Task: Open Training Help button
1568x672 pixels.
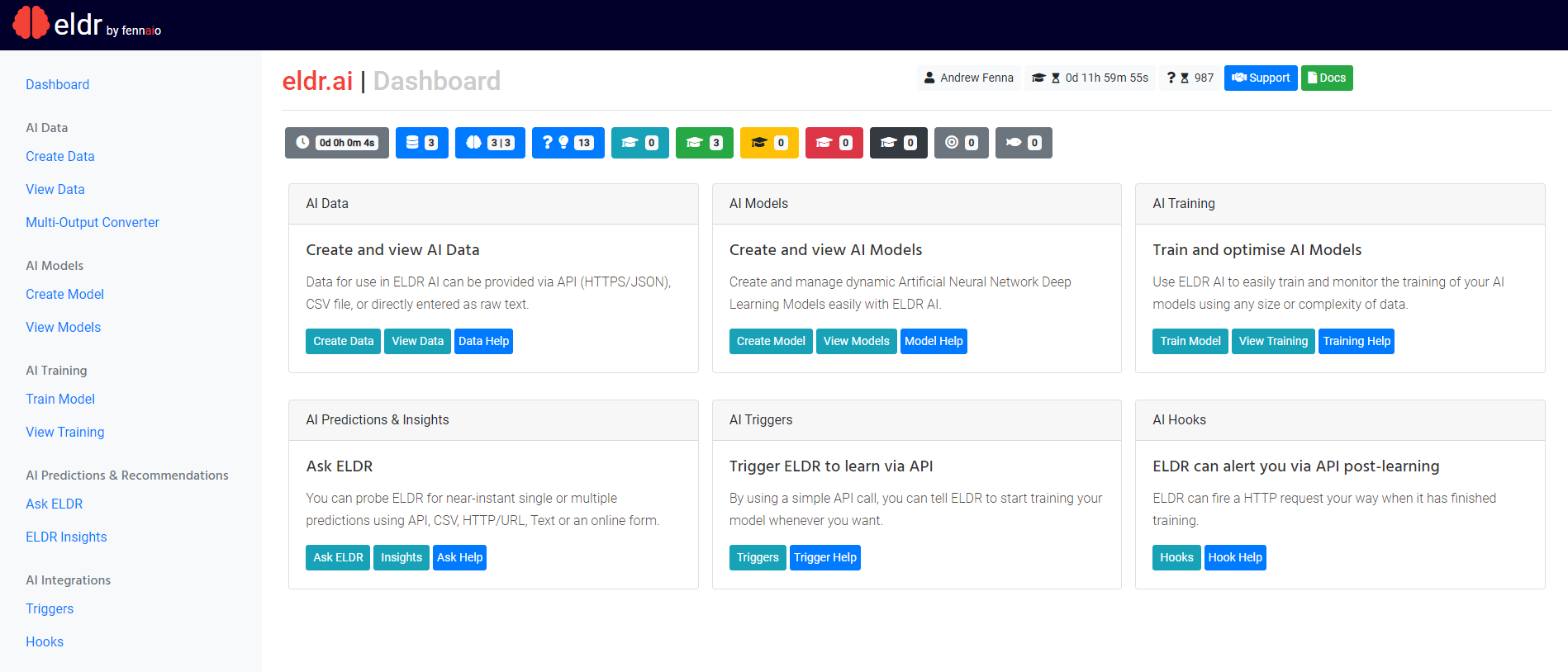Action: pyautogui.click(x=1357, y=341)
